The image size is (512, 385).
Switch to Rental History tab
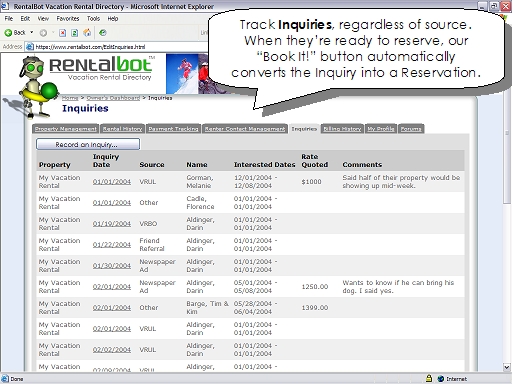122,129
